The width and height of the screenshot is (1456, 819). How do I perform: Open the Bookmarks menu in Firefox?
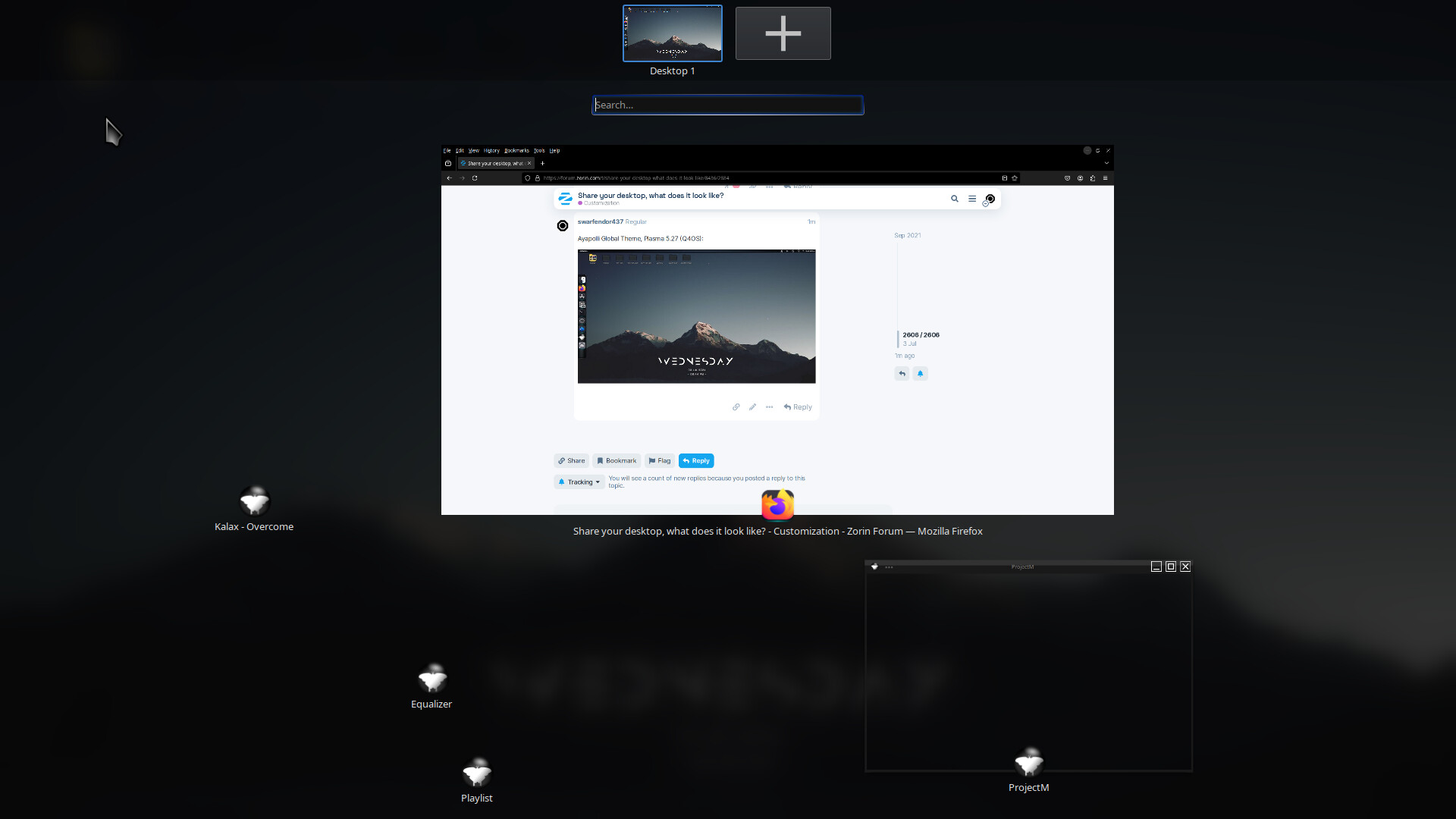(516, 151)
